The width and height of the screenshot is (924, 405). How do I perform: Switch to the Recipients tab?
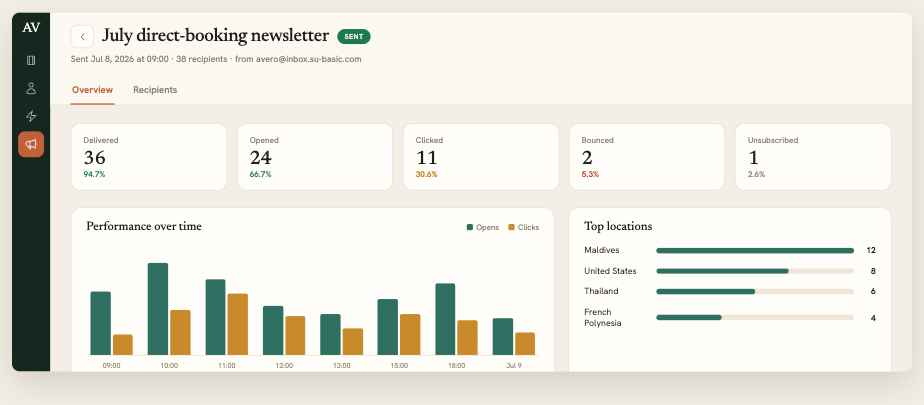tap(155, 90)
